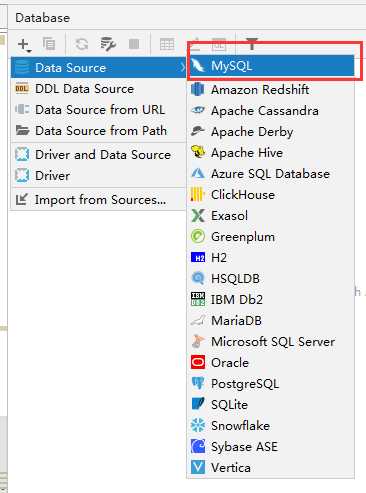
Task: Click the Refresh icon in Database toolbar
Action: (82, 44)
